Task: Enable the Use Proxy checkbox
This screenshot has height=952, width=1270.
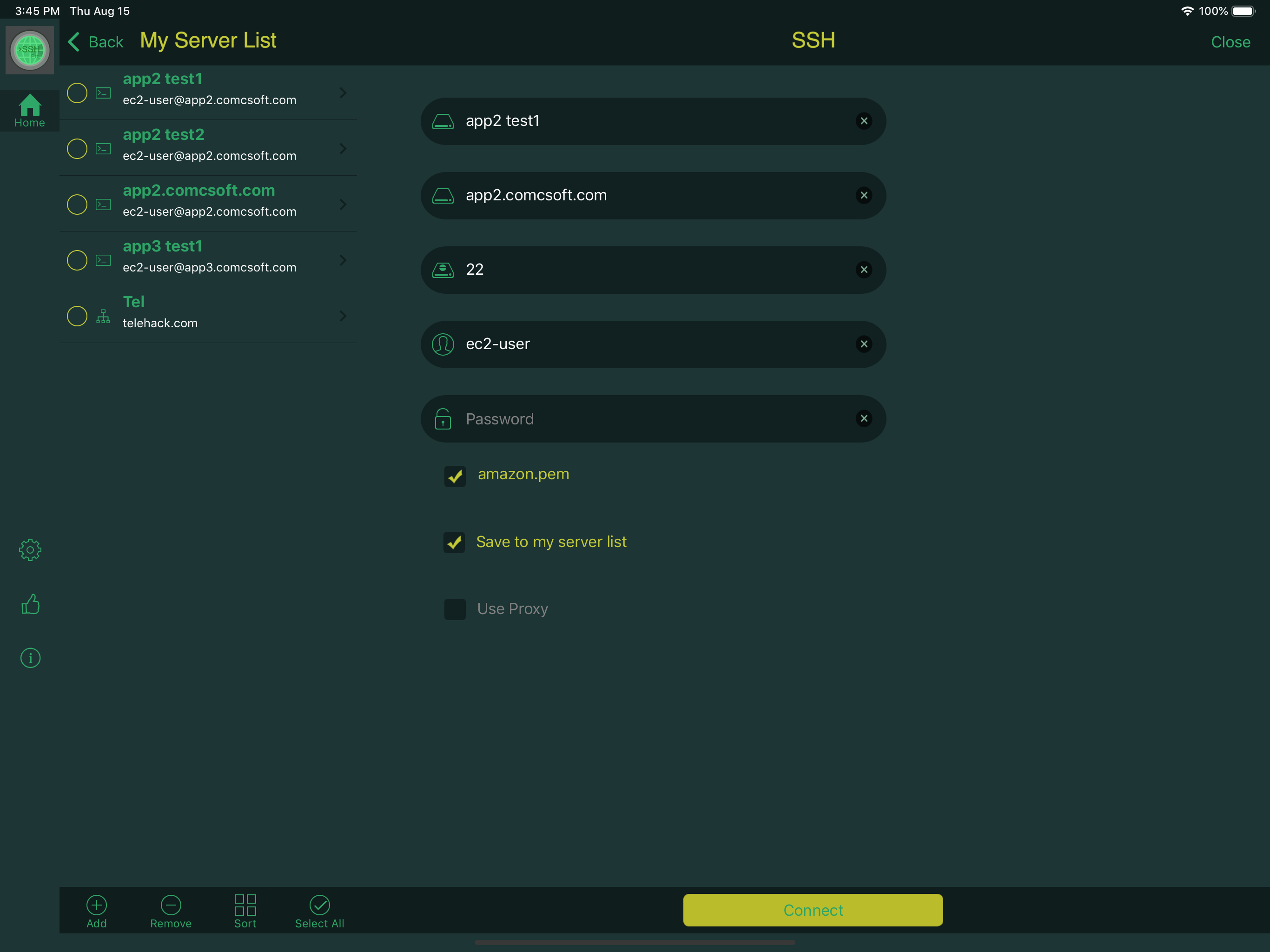Action: coord(455,608)
